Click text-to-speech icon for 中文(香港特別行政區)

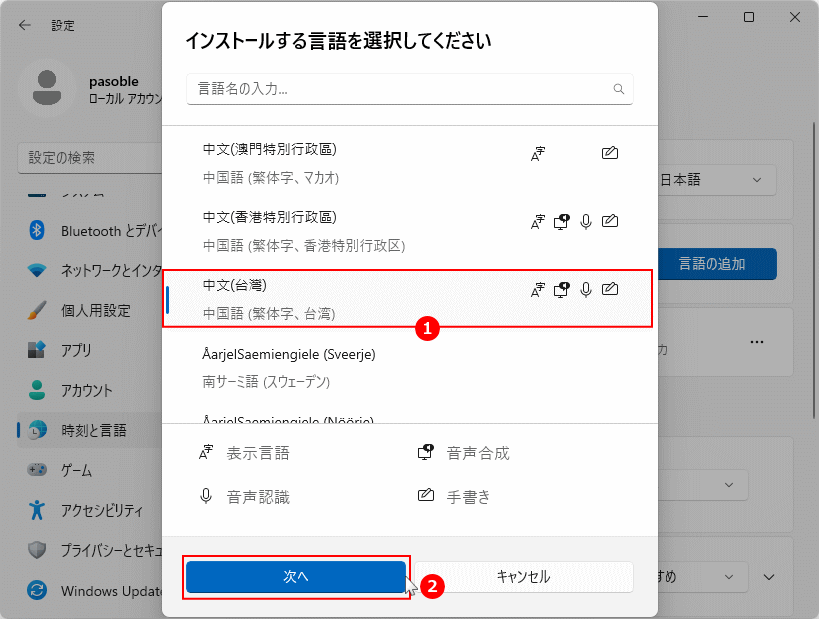(562, 221)
